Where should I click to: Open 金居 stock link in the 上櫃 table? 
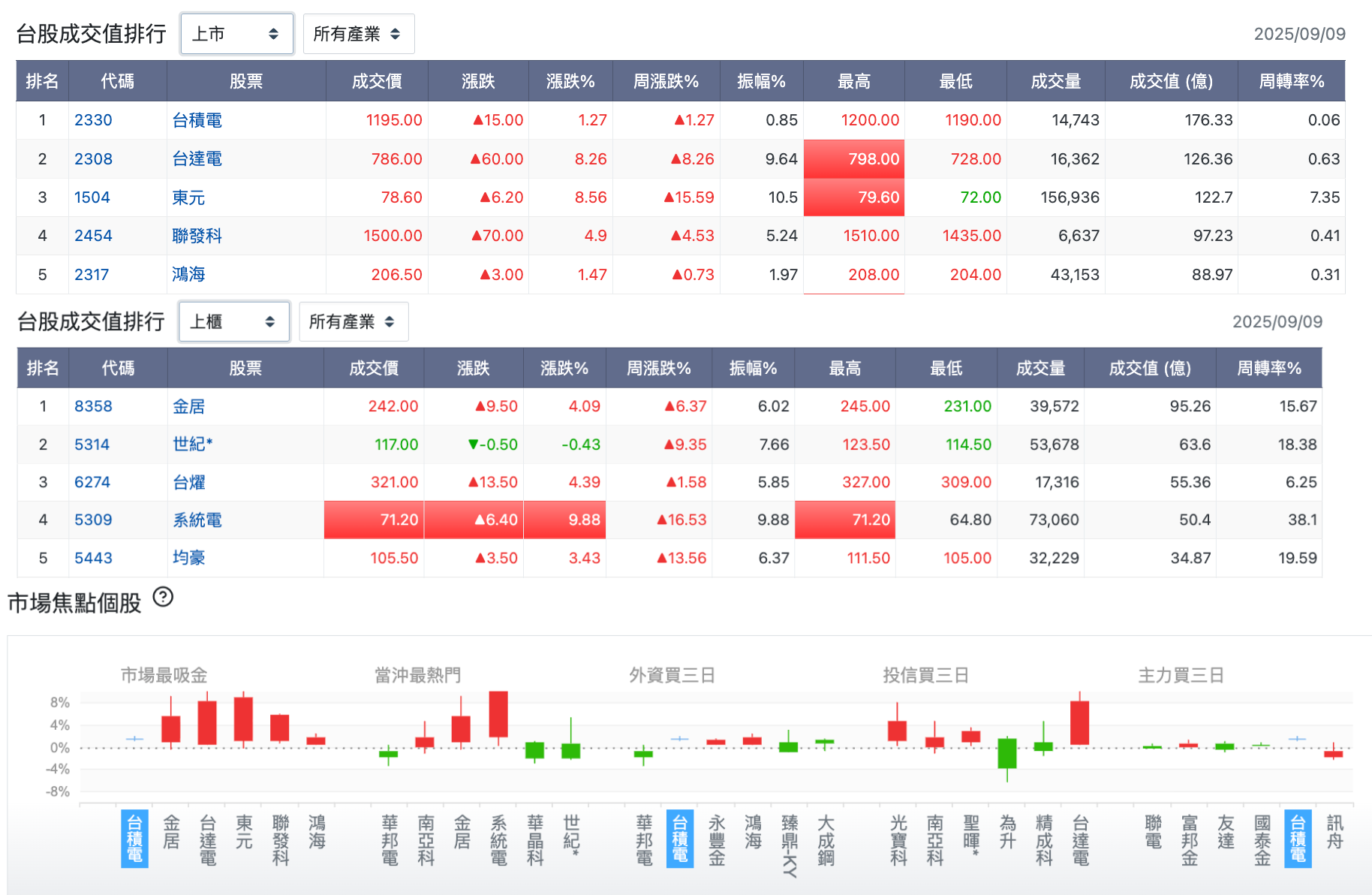click(x=188, y=406)
